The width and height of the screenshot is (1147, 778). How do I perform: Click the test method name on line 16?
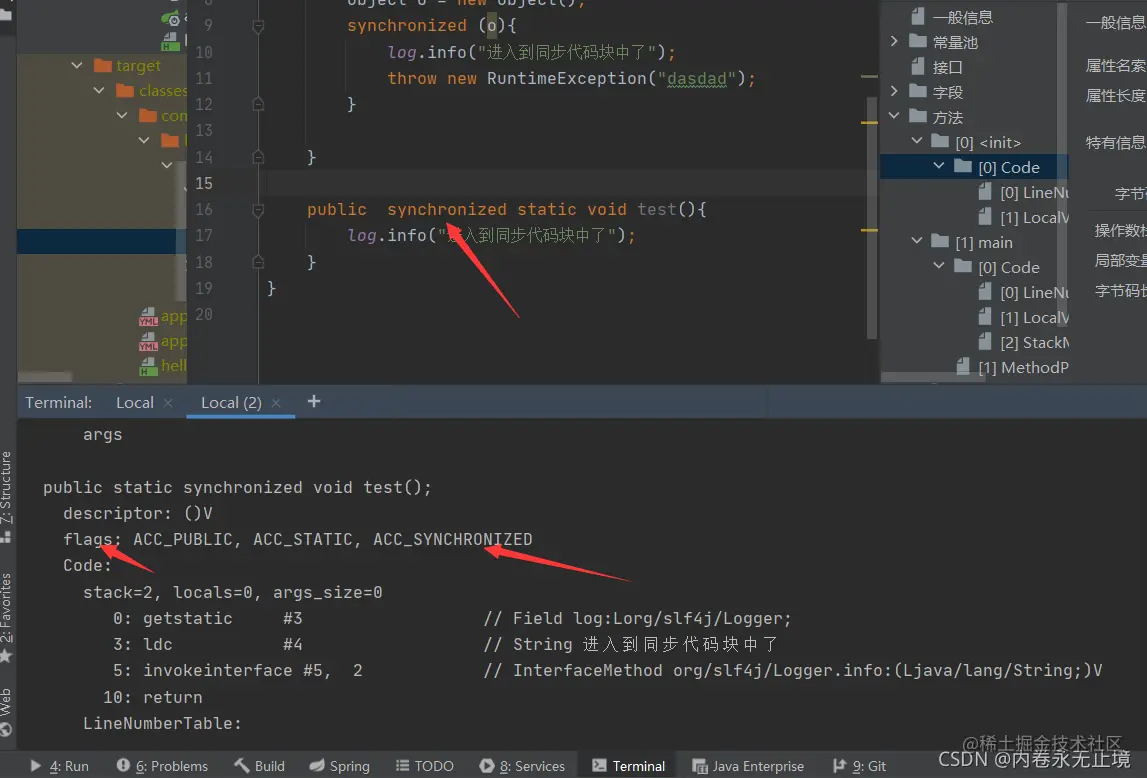click(x=657, y=209)
